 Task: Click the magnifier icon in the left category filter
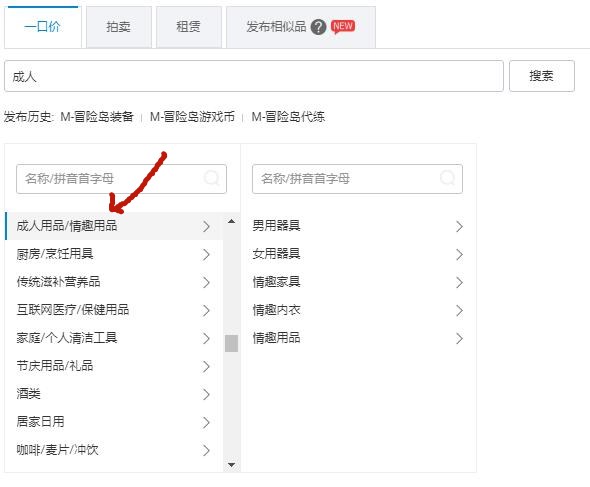coord(212,178)
